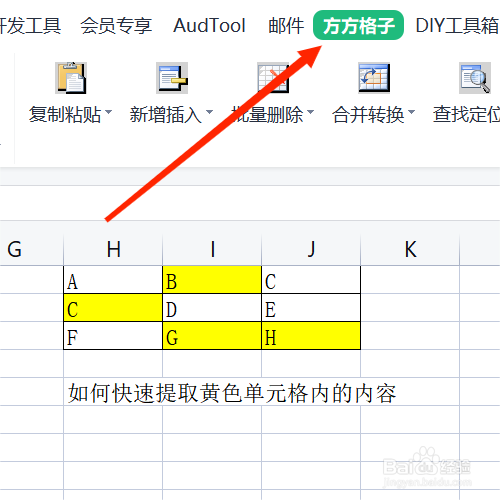Select the yellow cell containing H

click(x=311, y=336)
